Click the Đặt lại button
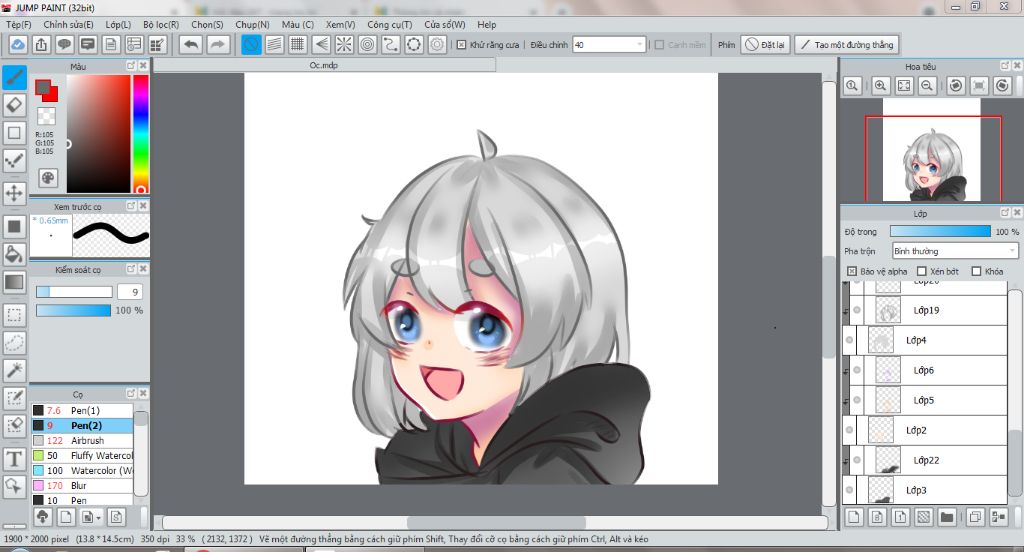 pyautogui.click(x=765, y=44)
